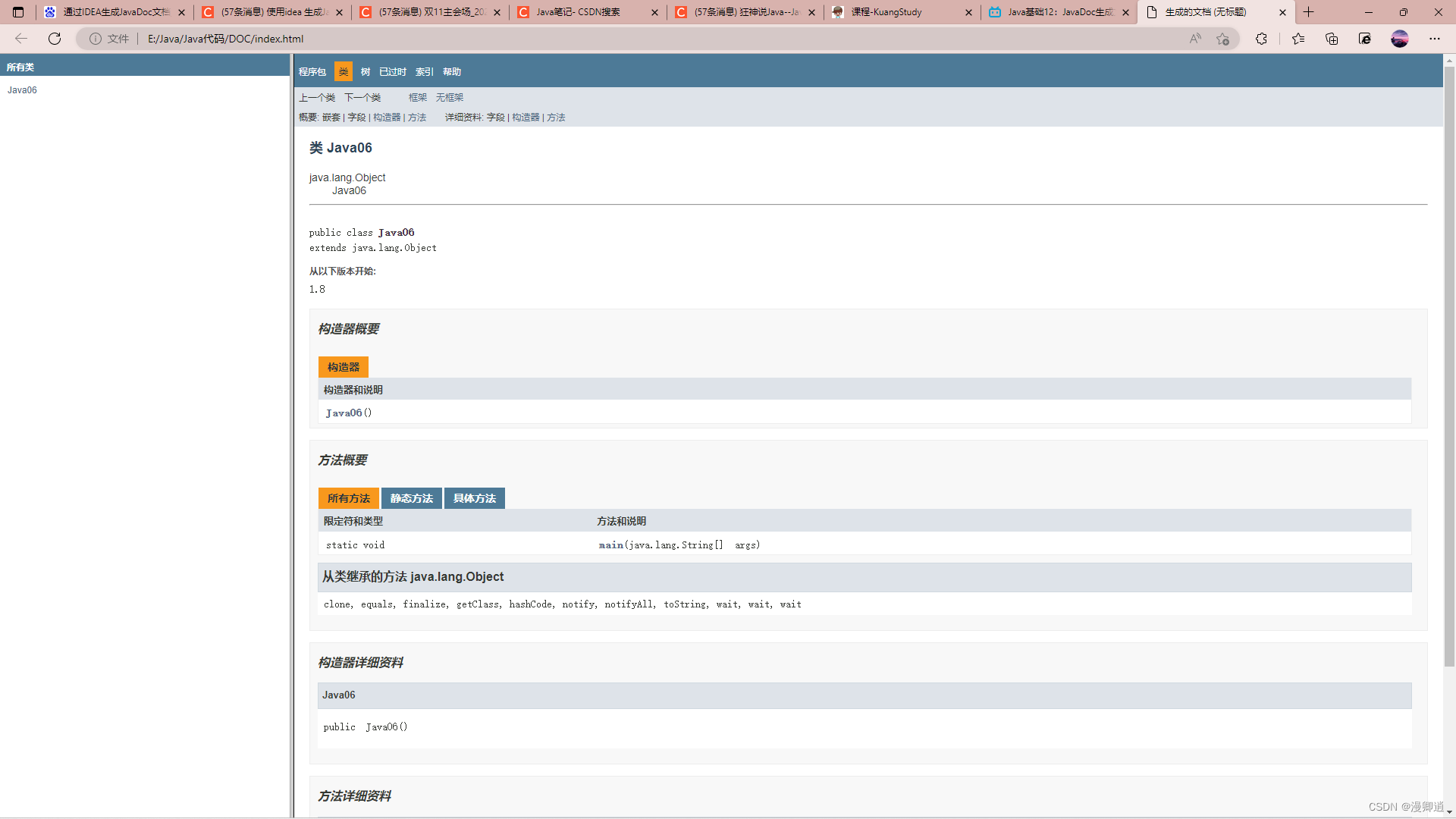Click 上一个类 text

coord(317,98)
